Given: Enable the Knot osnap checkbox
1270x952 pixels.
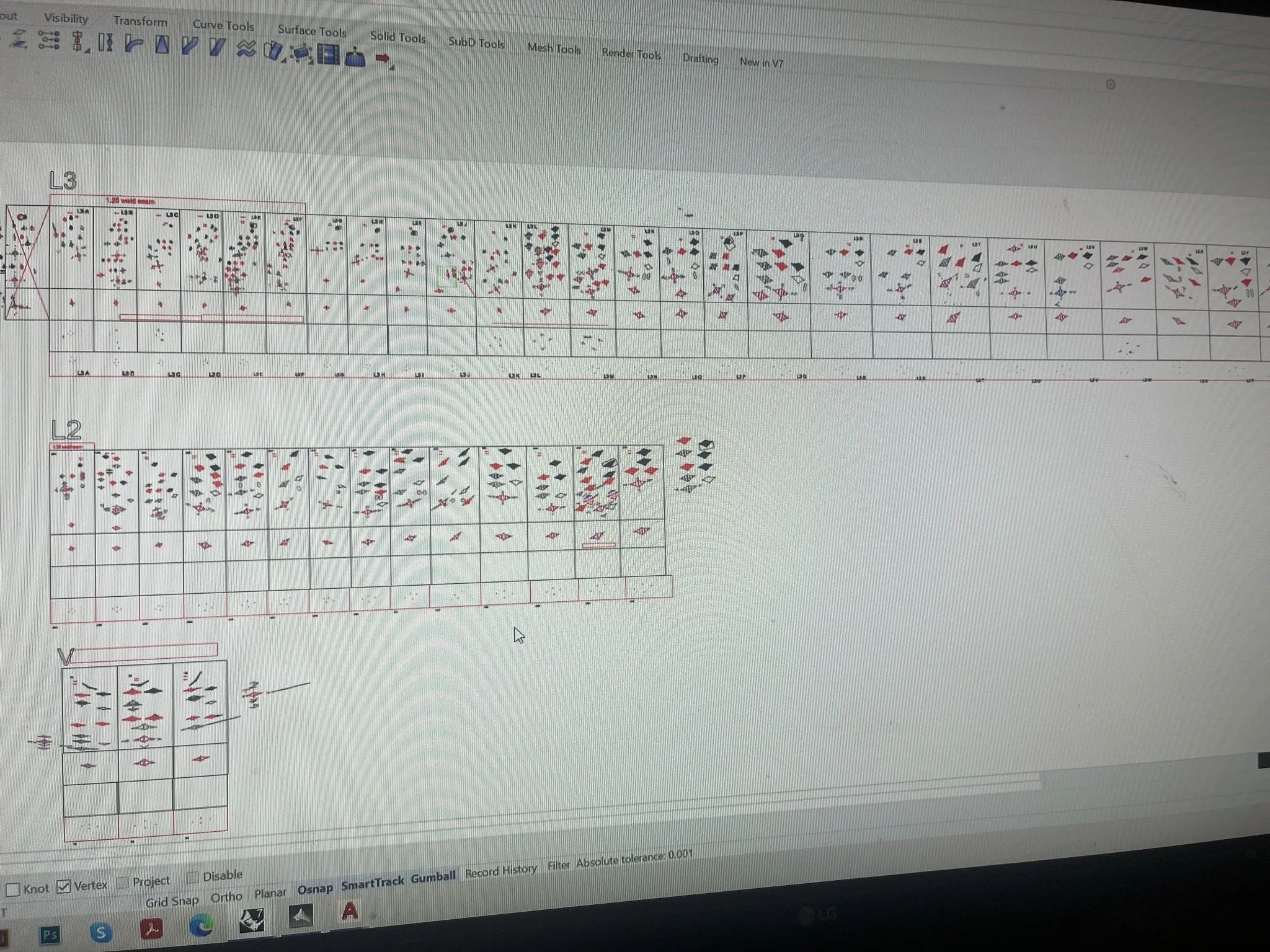Looking at the screenshot, I should pos(13,890).
